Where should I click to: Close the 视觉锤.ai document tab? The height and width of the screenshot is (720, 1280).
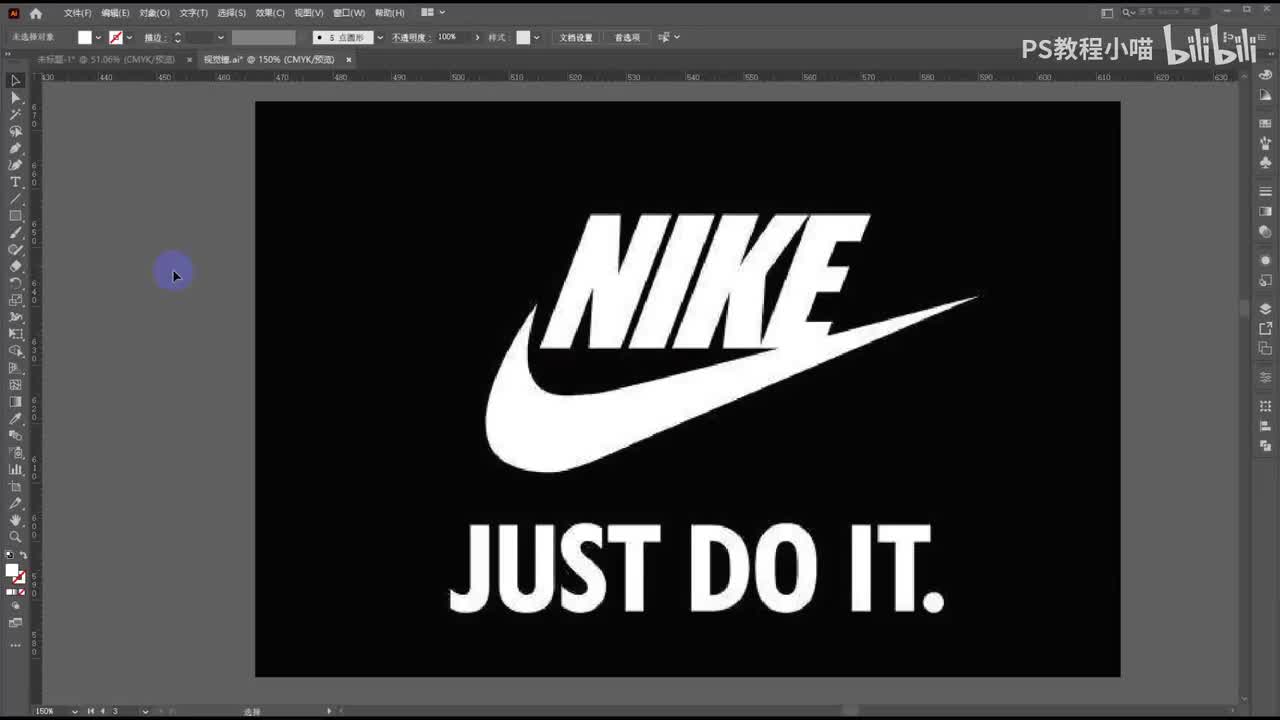pyautogui.click(x=346, y=59)
